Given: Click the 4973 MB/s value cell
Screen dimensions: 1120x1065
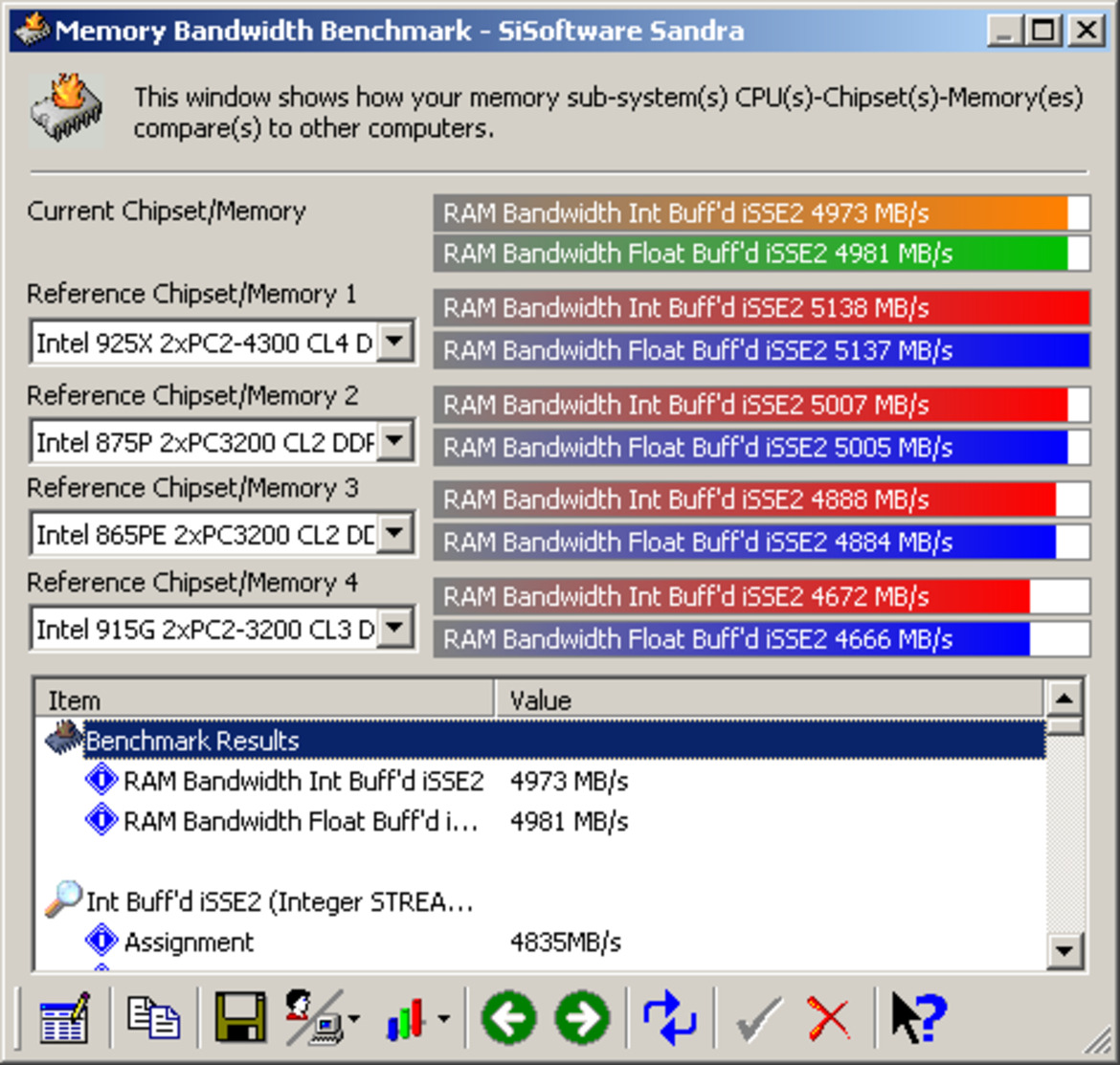Looking at the screenshot, I should tap(570, 780).
